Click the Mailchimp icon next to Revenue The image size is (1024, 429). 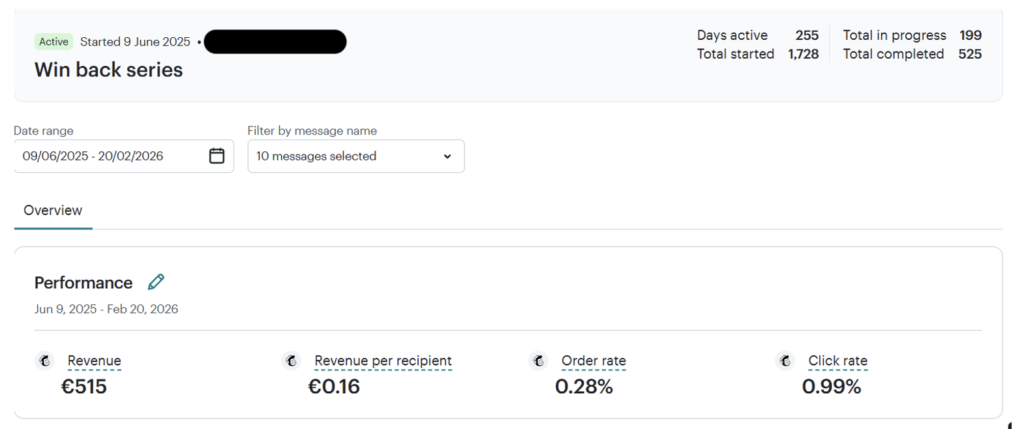pos(45,361)
